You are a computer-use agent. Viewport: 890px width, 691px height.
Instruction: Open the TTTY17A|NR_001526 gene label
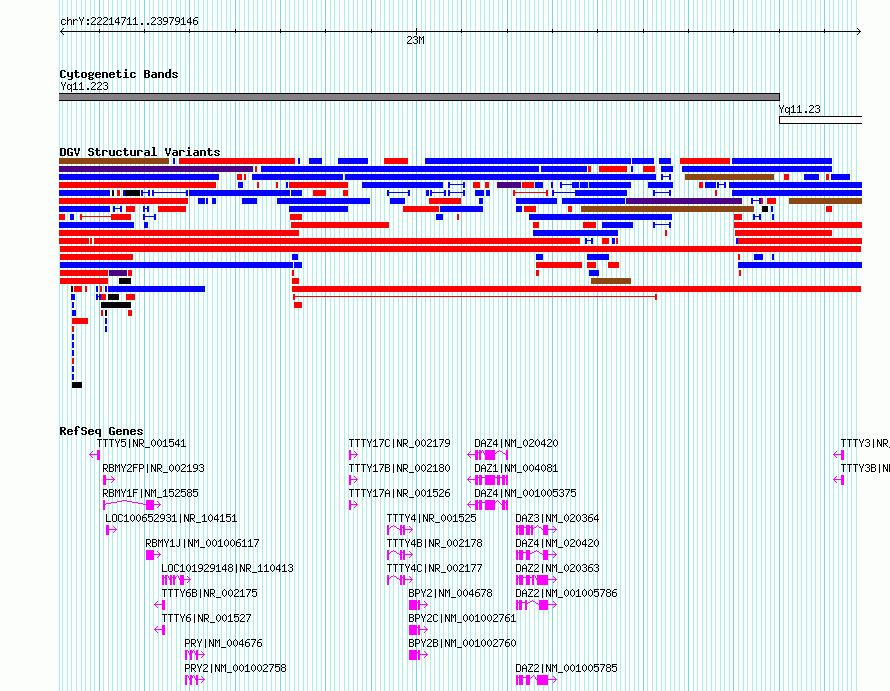400,493
